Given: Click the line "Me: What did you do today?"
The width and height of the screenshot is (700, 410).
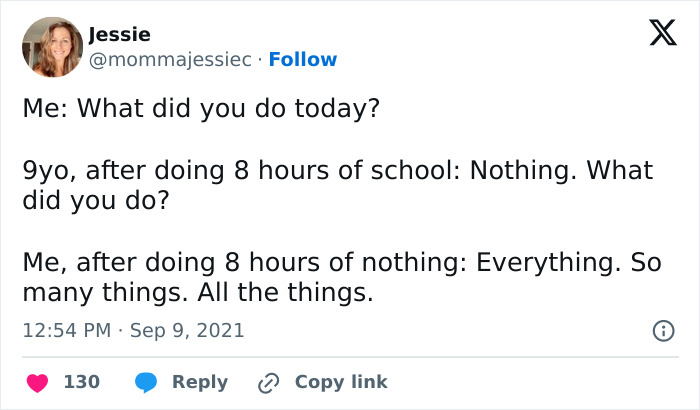Looking at the screenshot, I should pyautogui.click(x=201, y=108).
